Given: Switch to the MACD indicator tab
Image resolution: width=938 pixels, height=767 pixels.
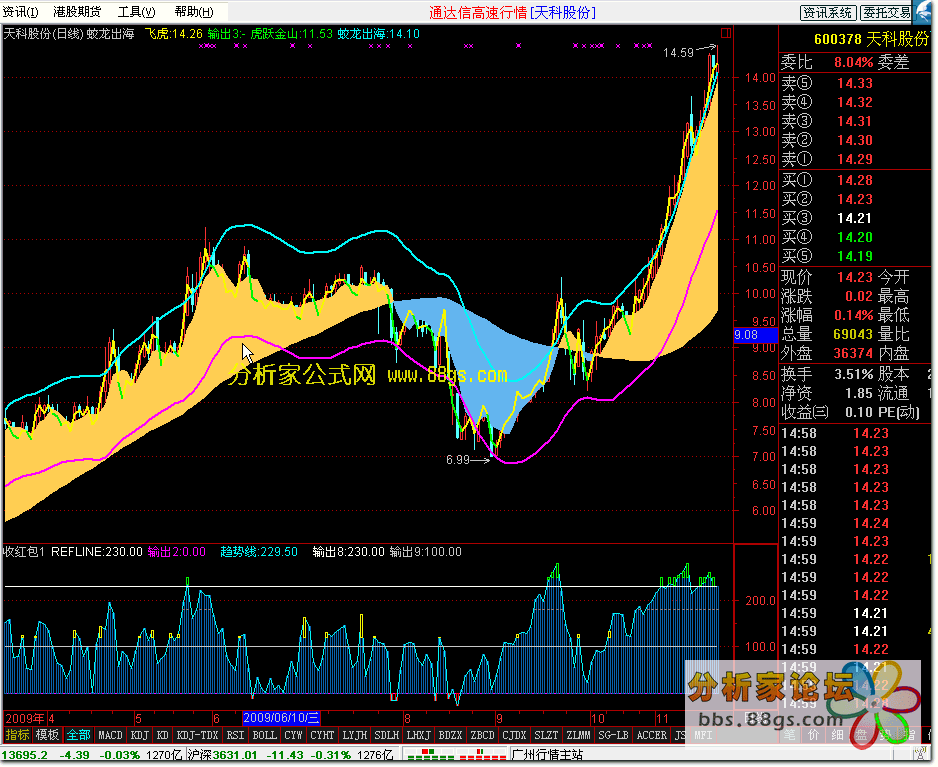Looking at the screenshot, I should point(110,735).
